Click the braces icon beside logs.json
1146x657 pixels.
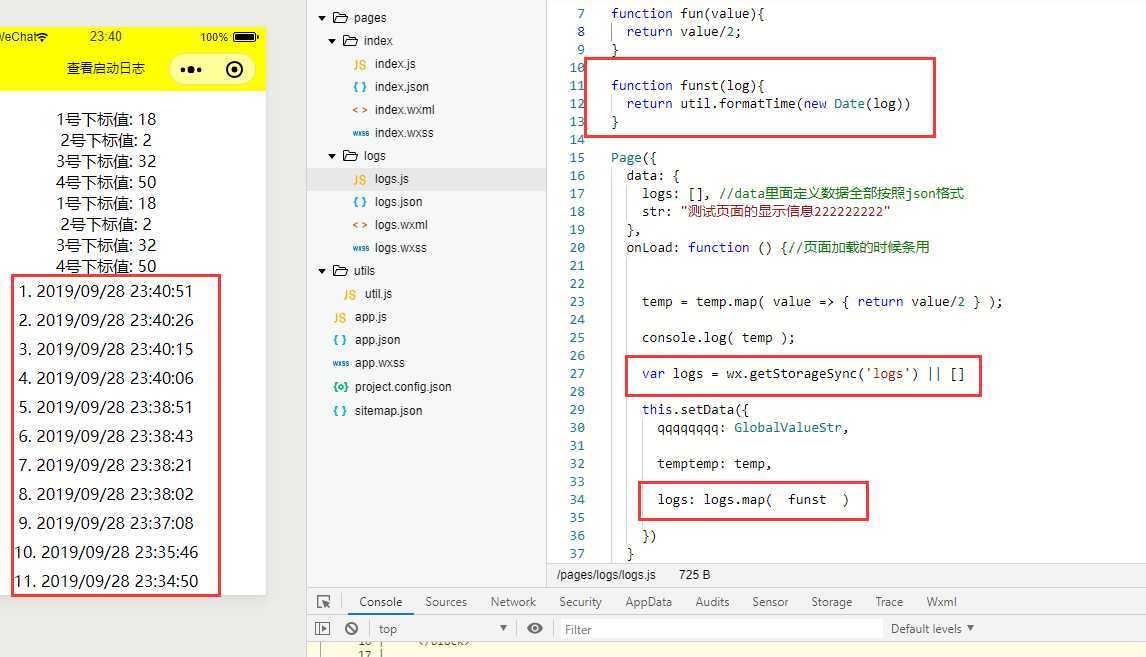point(360,202)
